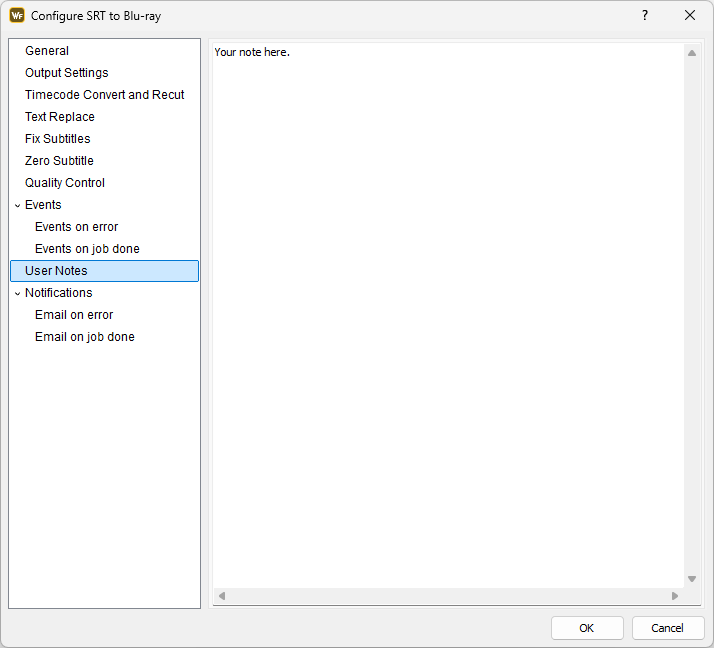The image size is (714, 648).
Task: Click the scroll up arrow in notes
Action: pos(691,53)
